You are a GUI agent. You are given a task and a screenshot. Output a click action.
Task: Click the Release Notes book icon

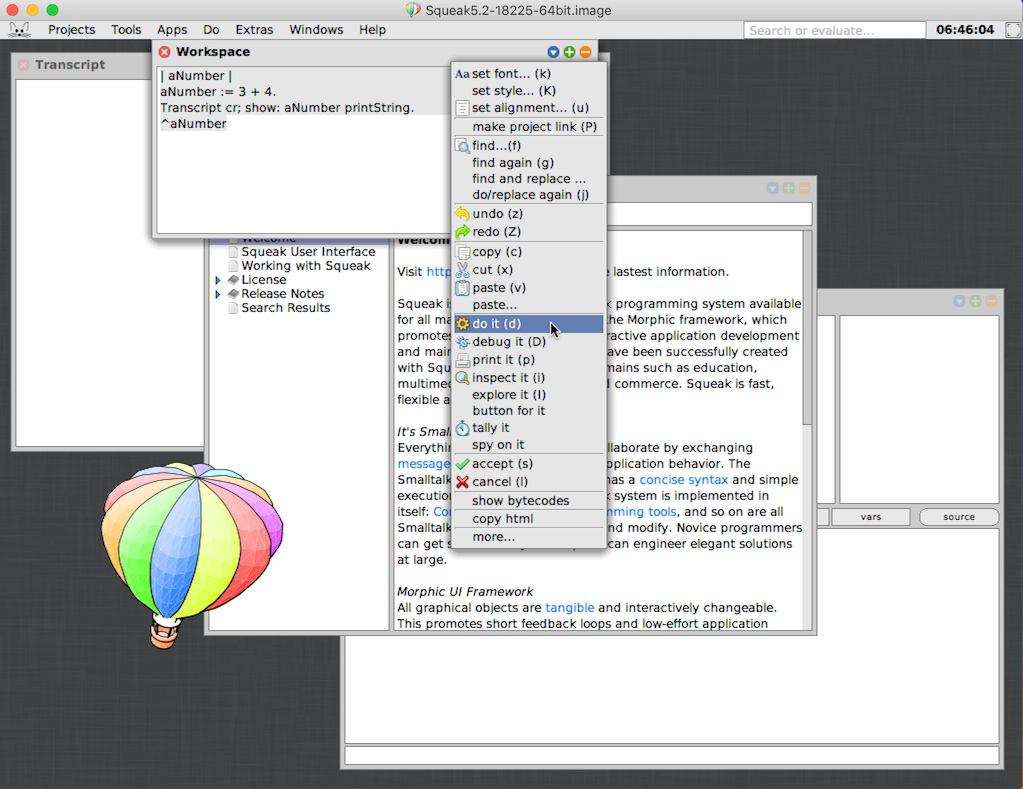point(234,294)
